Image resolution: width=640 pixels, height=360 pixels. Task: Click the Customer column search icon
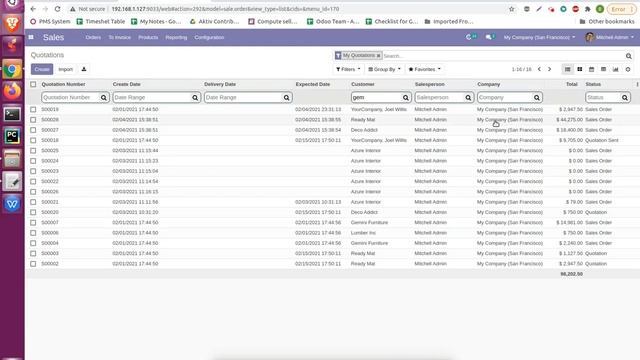[x=406, y=98]
